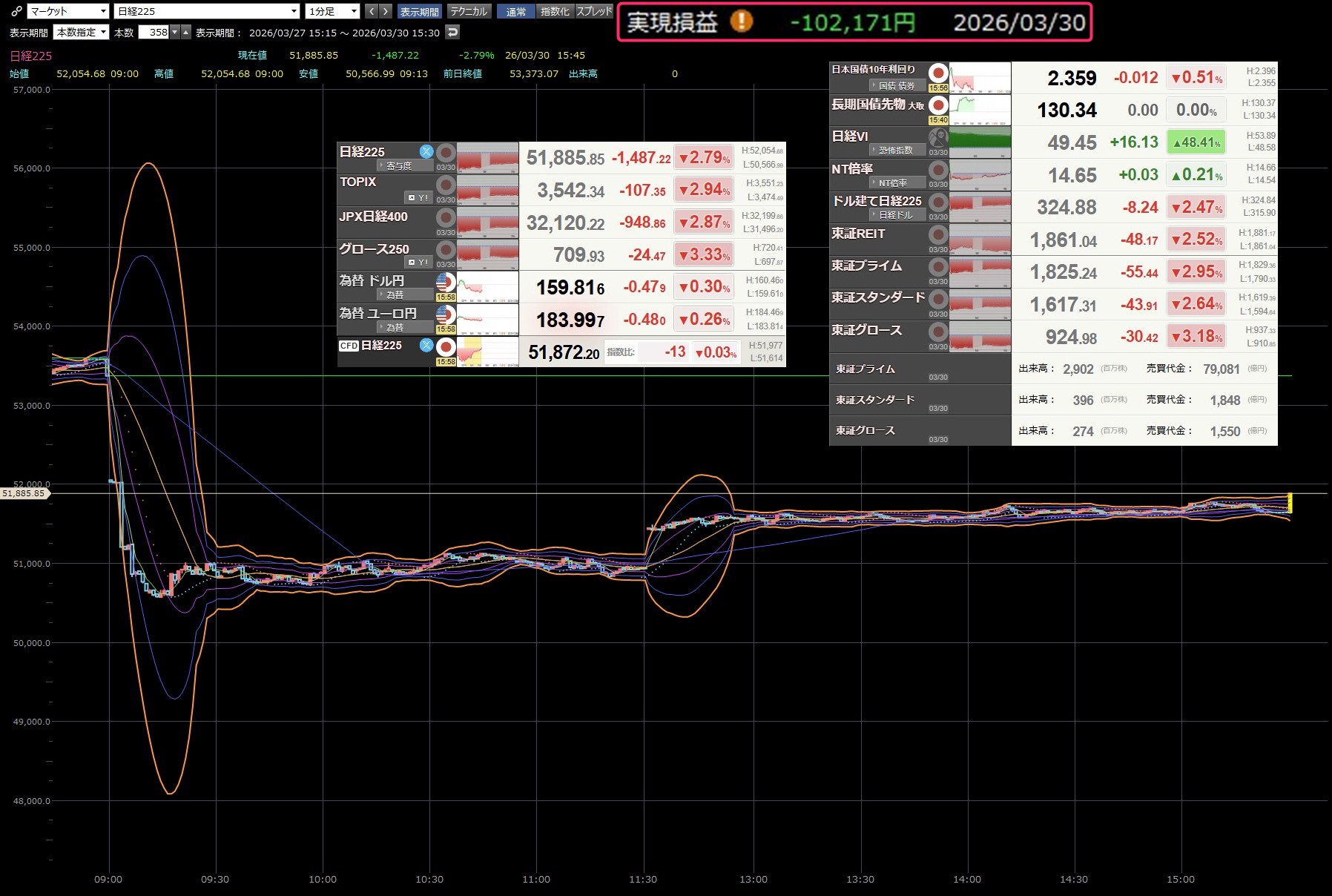This screenshot has width=1332, height=896.
Task: Click the US-Japan flag icon for 為替 ドル円
Action: tap(446, 283)
